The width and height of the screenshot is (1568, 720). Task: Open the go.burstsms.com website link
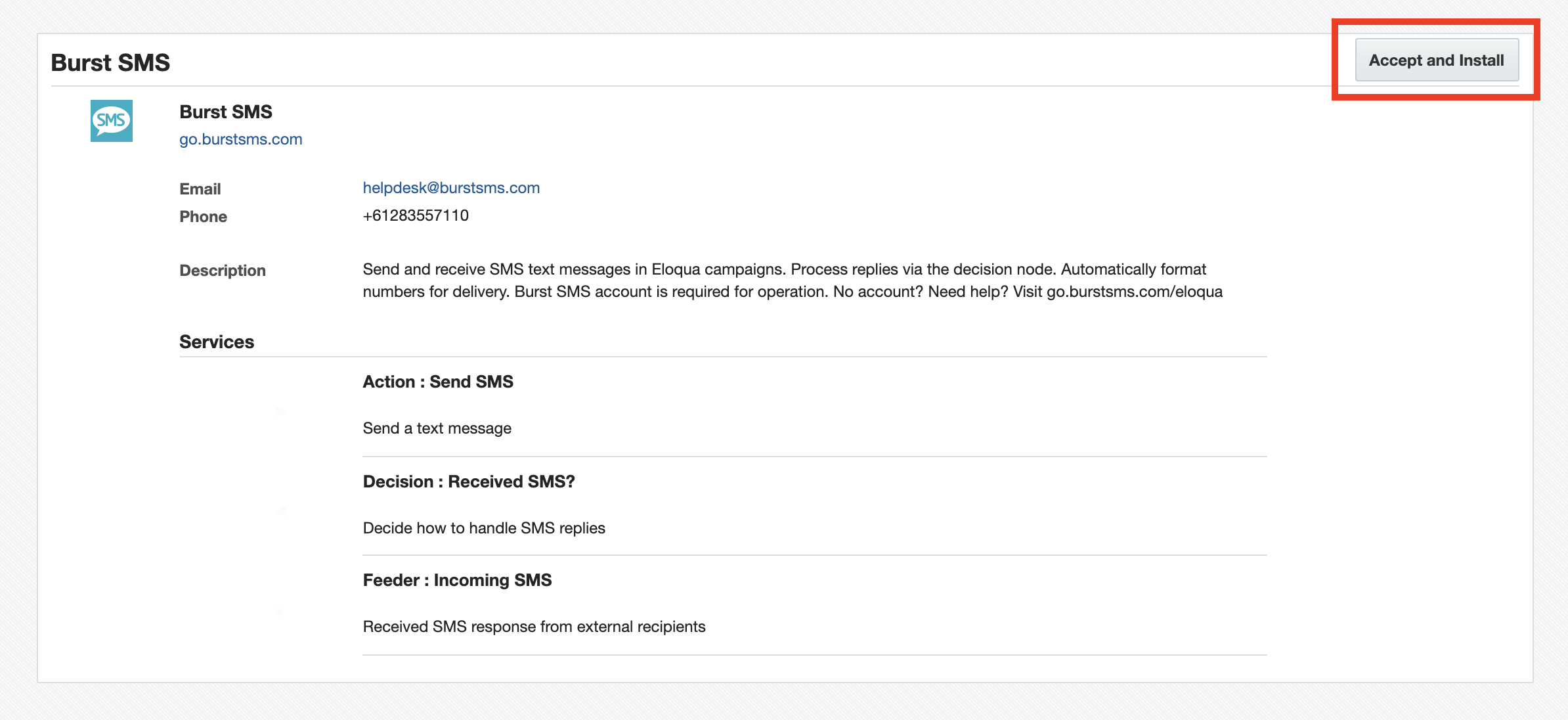240,139
